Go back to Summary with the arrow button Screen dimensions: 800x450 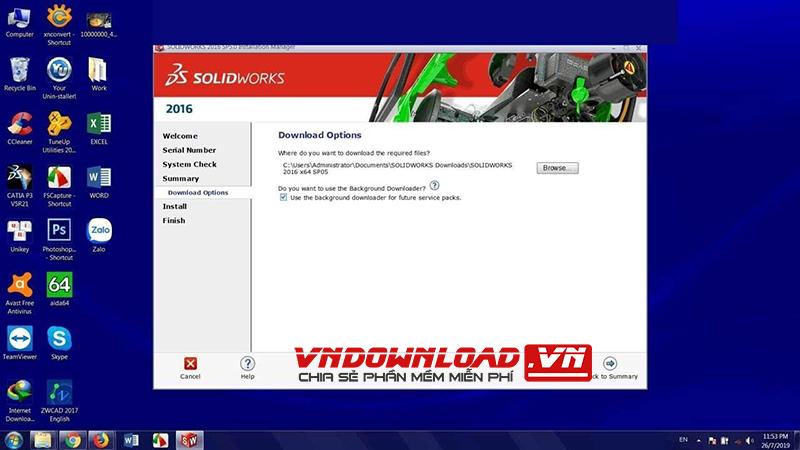pos(610,363)
